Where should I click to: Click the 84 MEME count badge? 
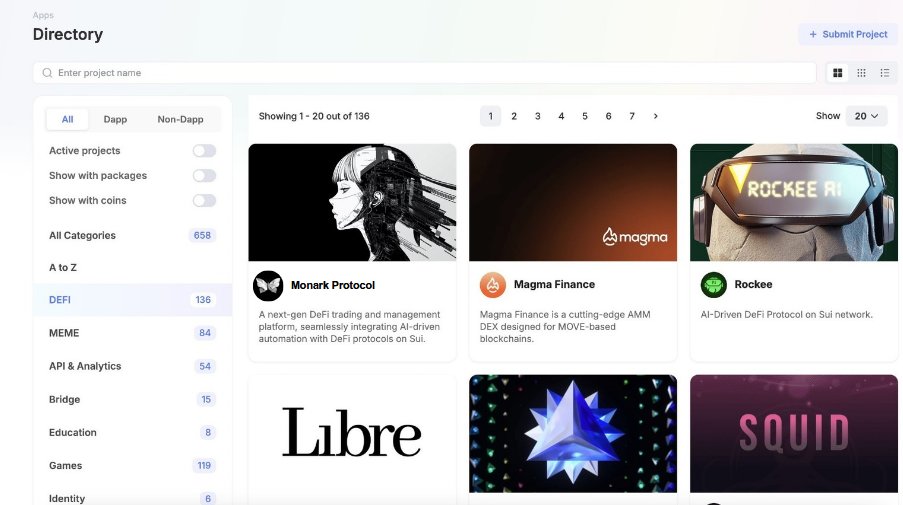204,333
